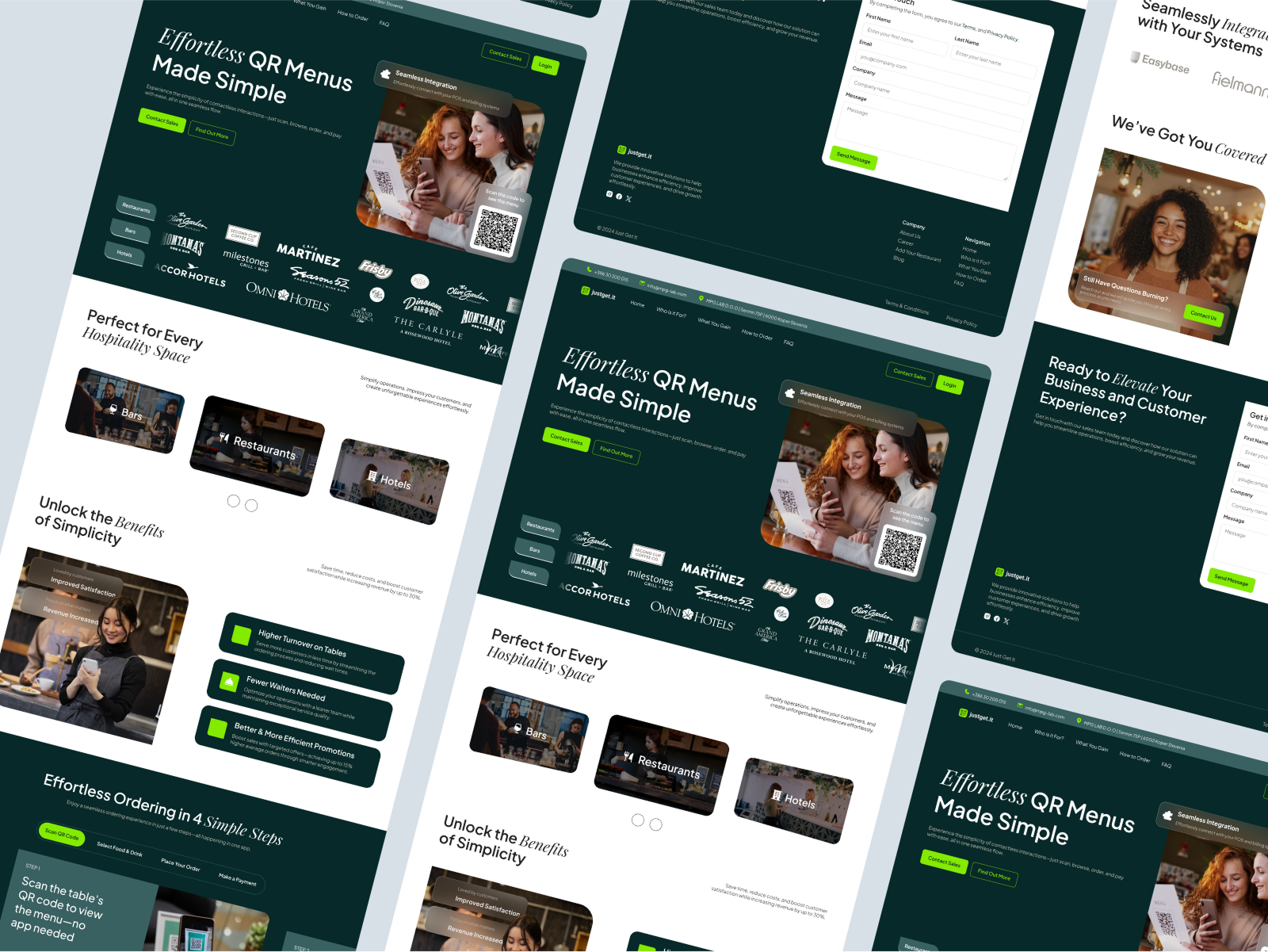Select the first carousel dot in the center mockup
This screenshot has width=1268, height=952.
point(638,820)
